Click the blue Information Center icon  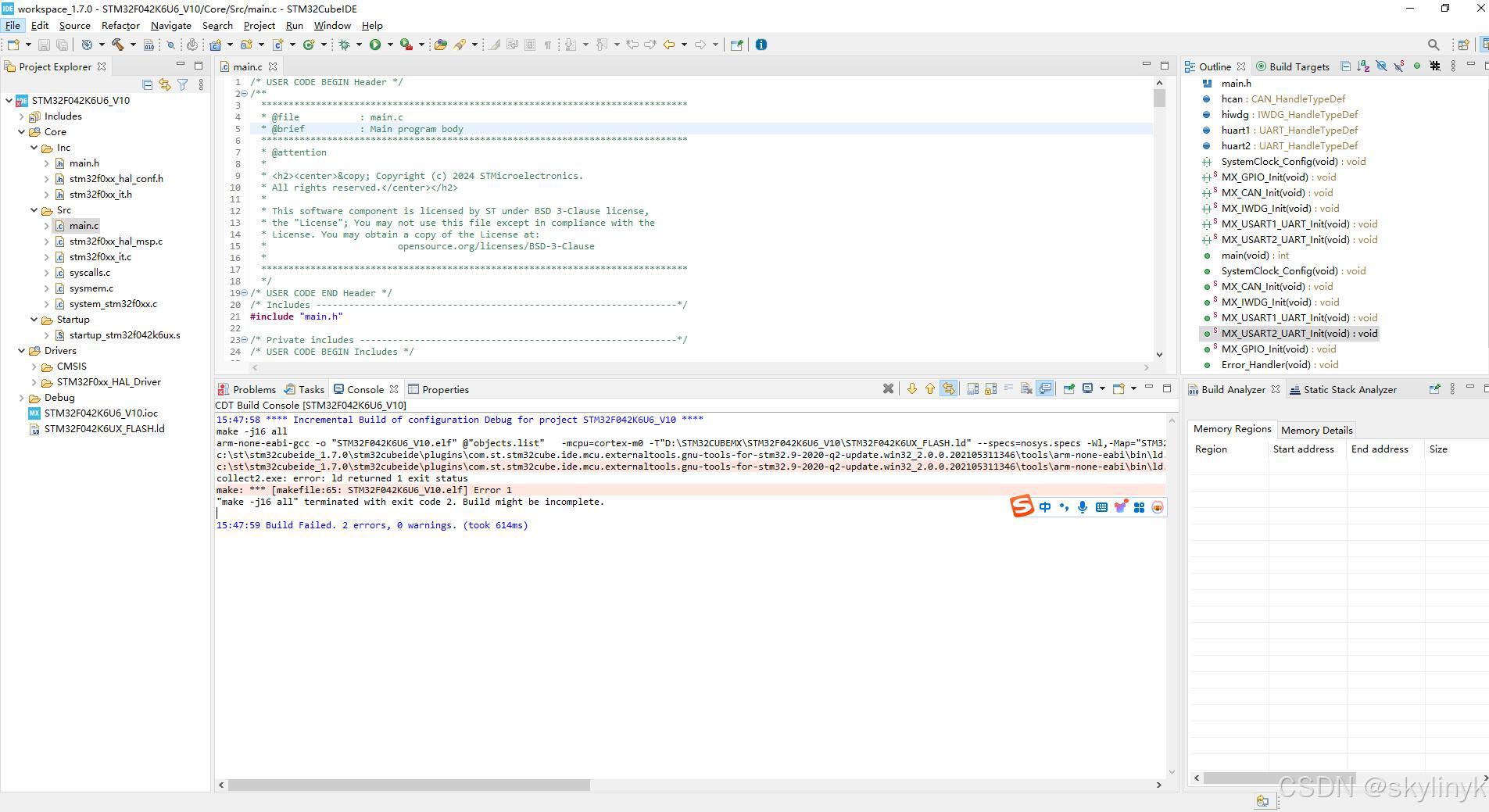(x=761, y=45)
